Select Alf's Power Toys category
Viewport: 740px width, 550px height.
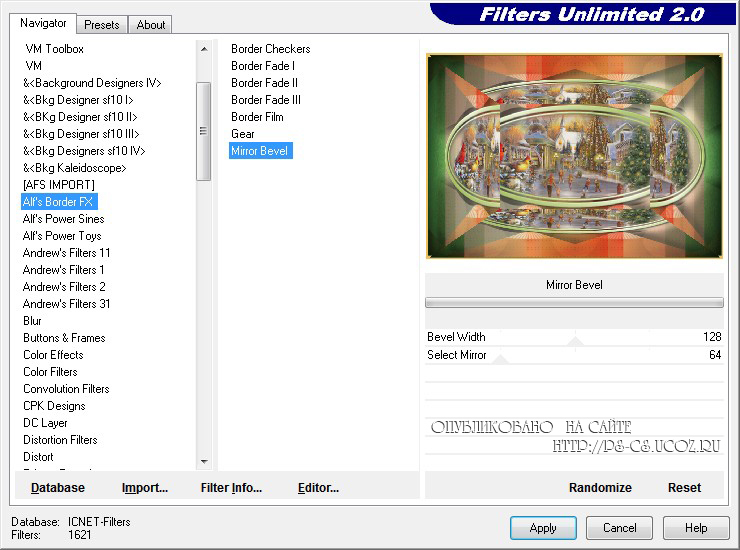62,236
